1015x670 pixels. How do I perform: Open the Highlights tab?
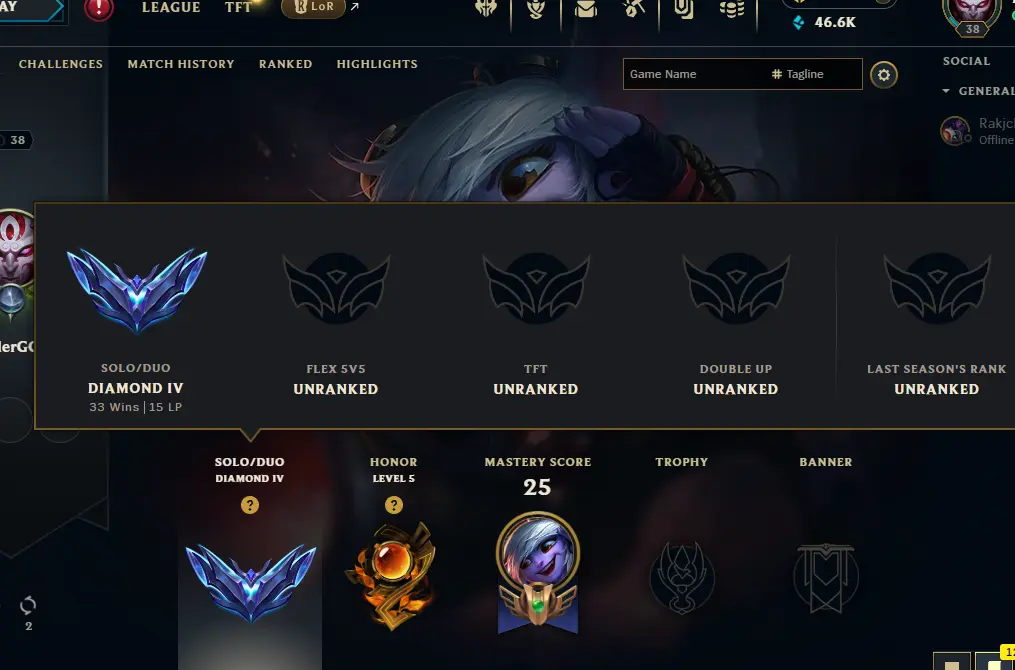[377, 64]
